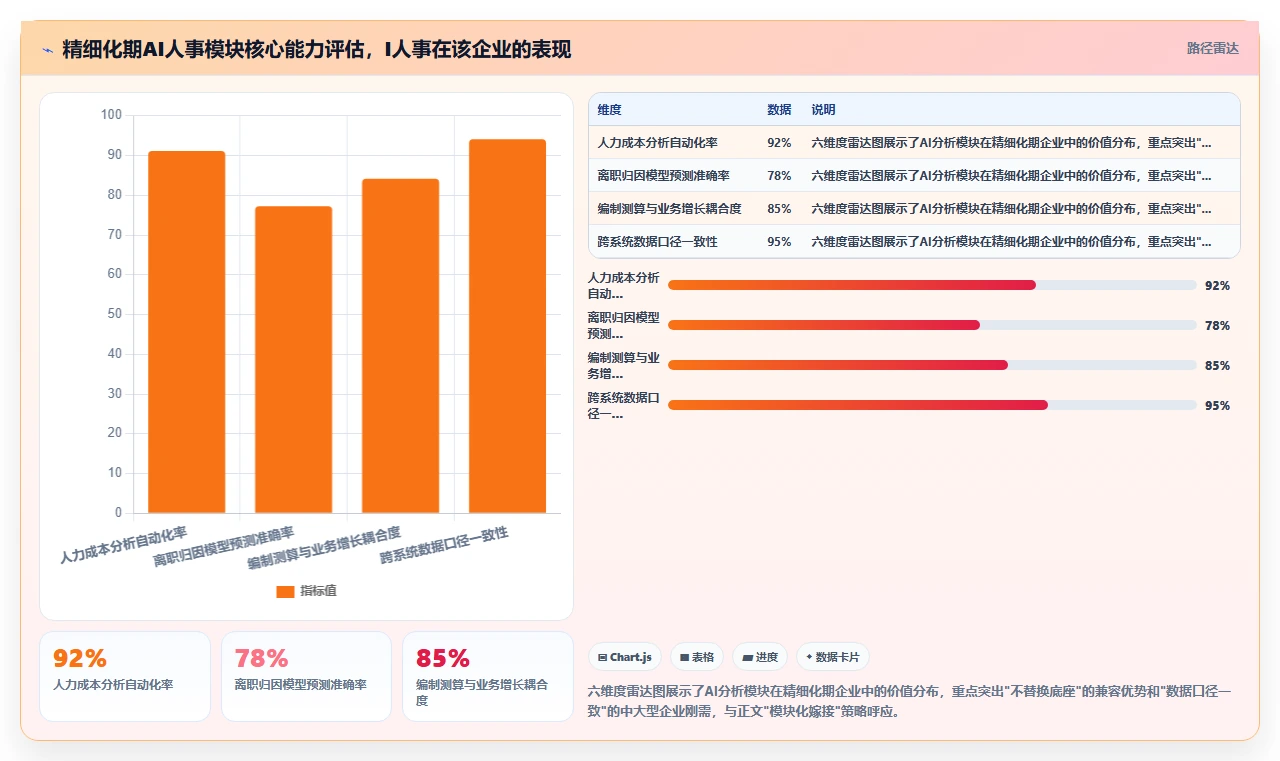
Task: Click the 离职归因模型预测准确率 bar in the chart
Action: 293,360
